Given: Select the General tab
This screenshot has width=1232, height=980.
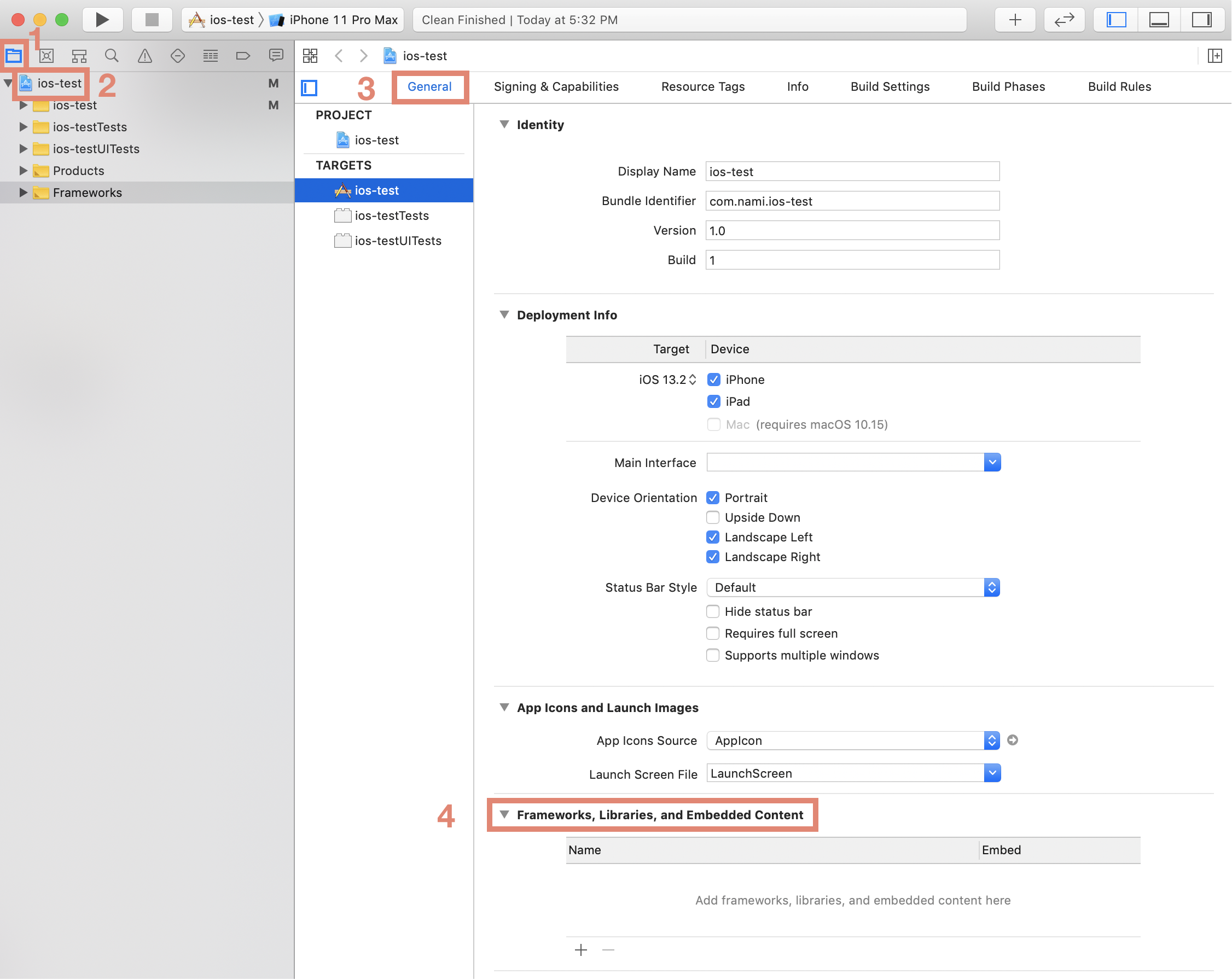Looking at the screenshot, I should (x=429, y=87).
